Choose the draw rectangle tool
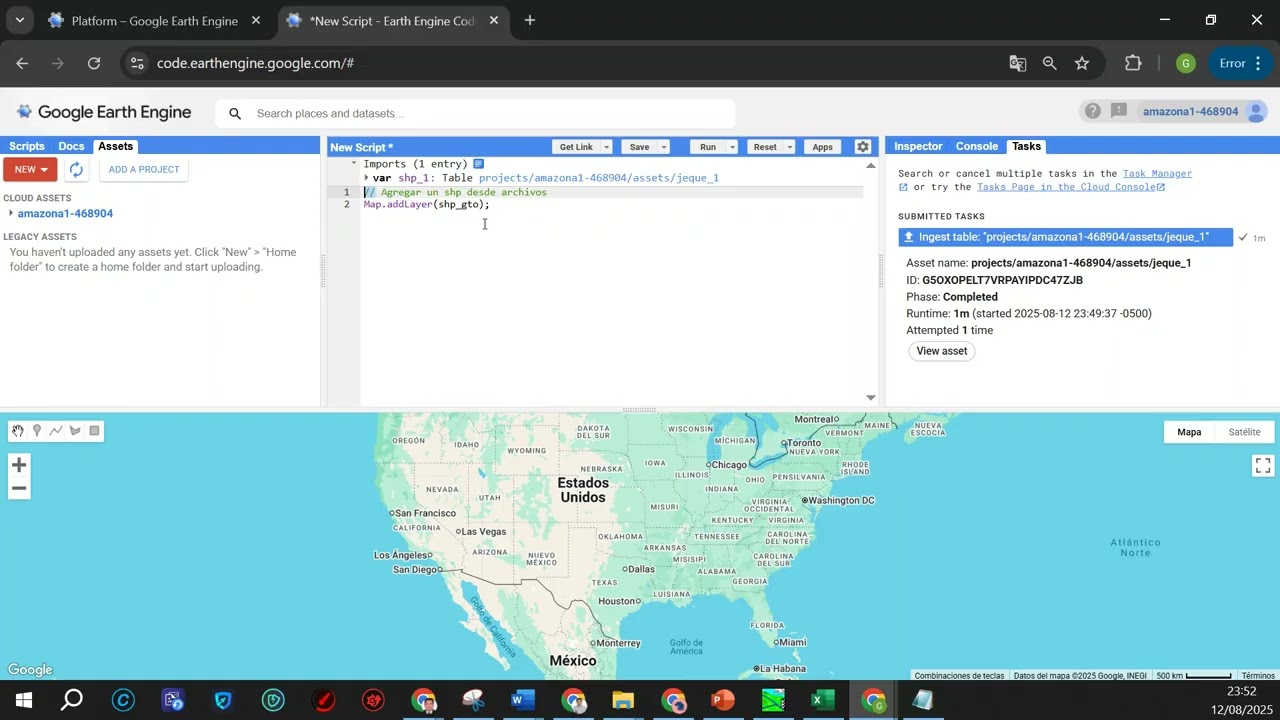The image size is (1280, 720). [95, 431]
